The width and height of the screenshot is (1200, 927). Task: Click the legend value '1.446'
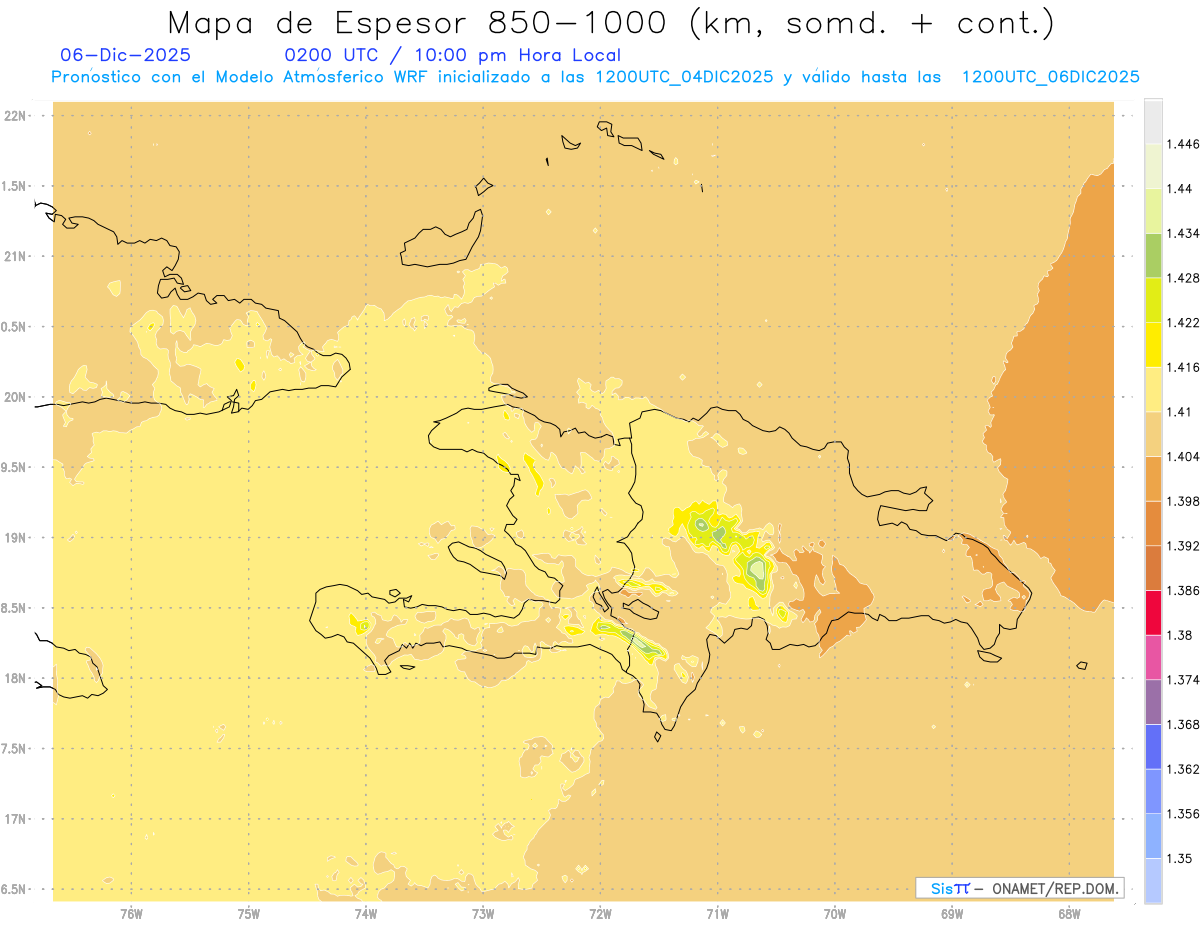point(1183,144)
